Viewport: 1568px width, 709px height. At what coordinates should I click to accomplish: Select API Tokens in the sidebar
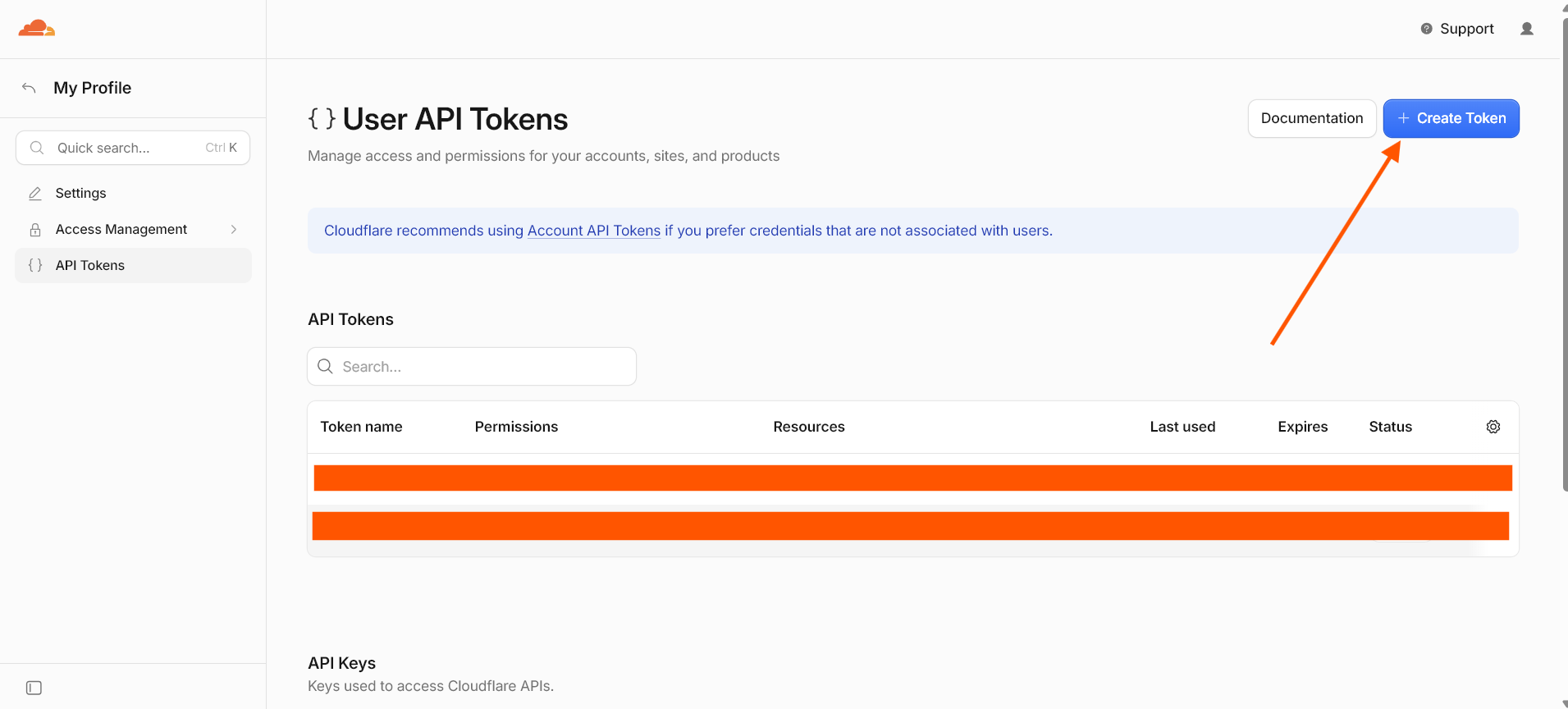coord(133,265)
